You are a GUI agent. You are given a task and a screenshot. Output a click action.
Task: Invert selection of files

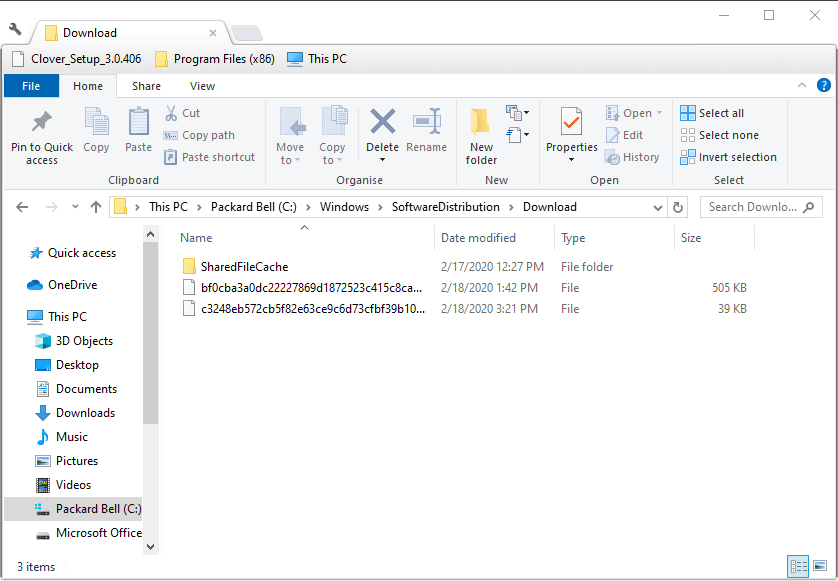click(x=728, y=157)
